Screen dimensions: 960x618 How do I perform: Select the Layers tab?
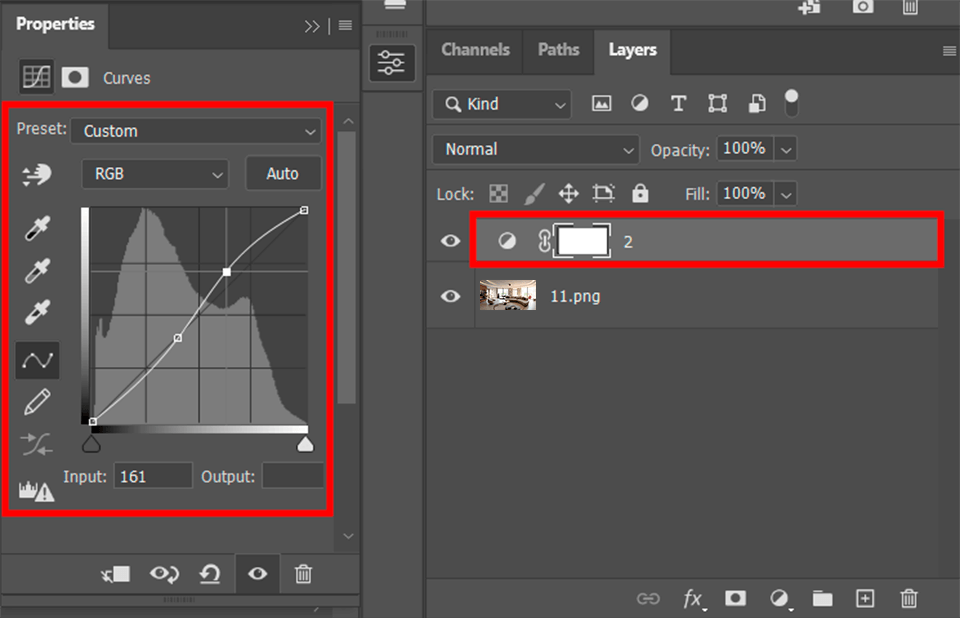tap(632, 50)
